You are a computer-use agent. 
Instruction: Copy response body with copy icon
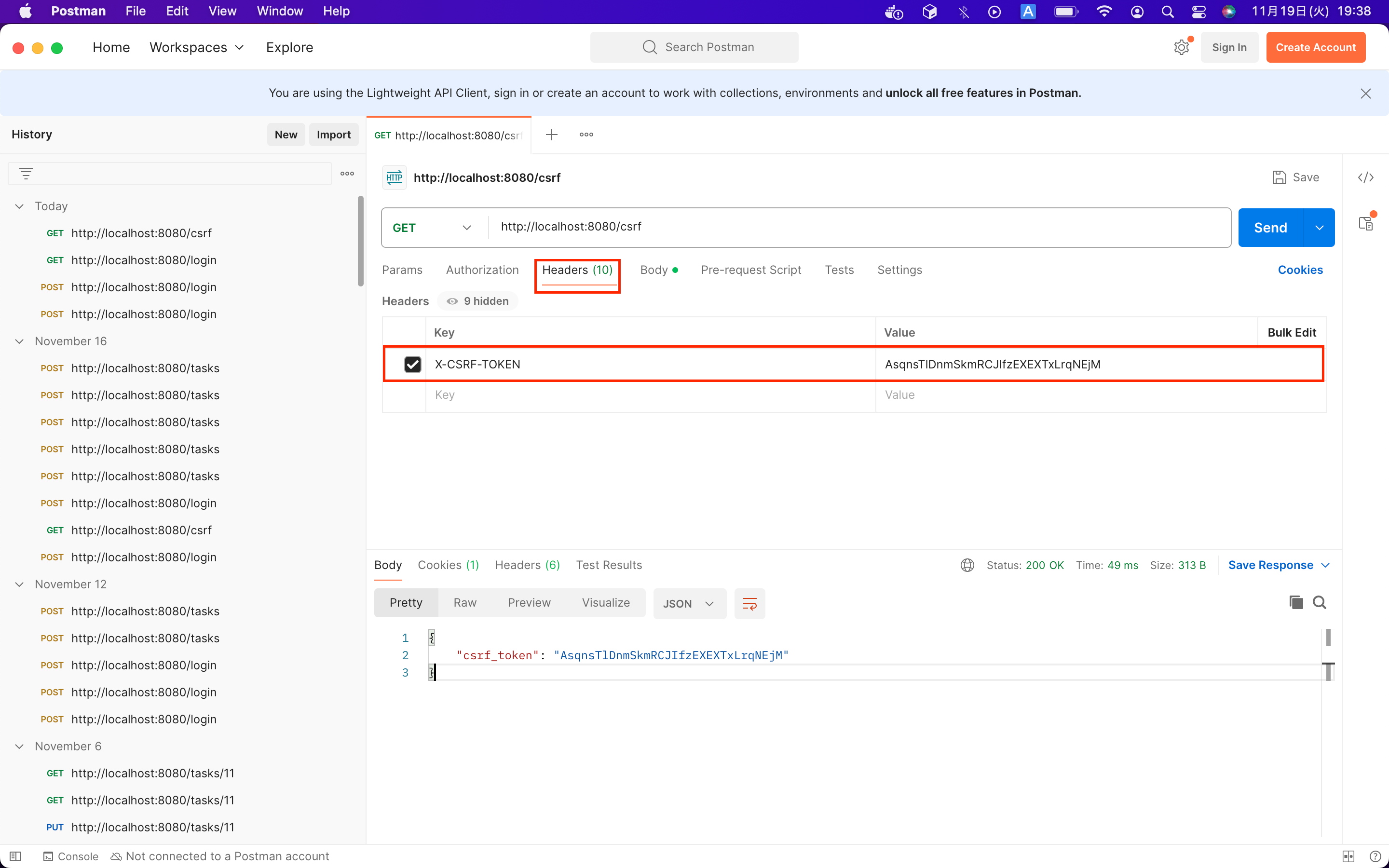[1295, 602]
